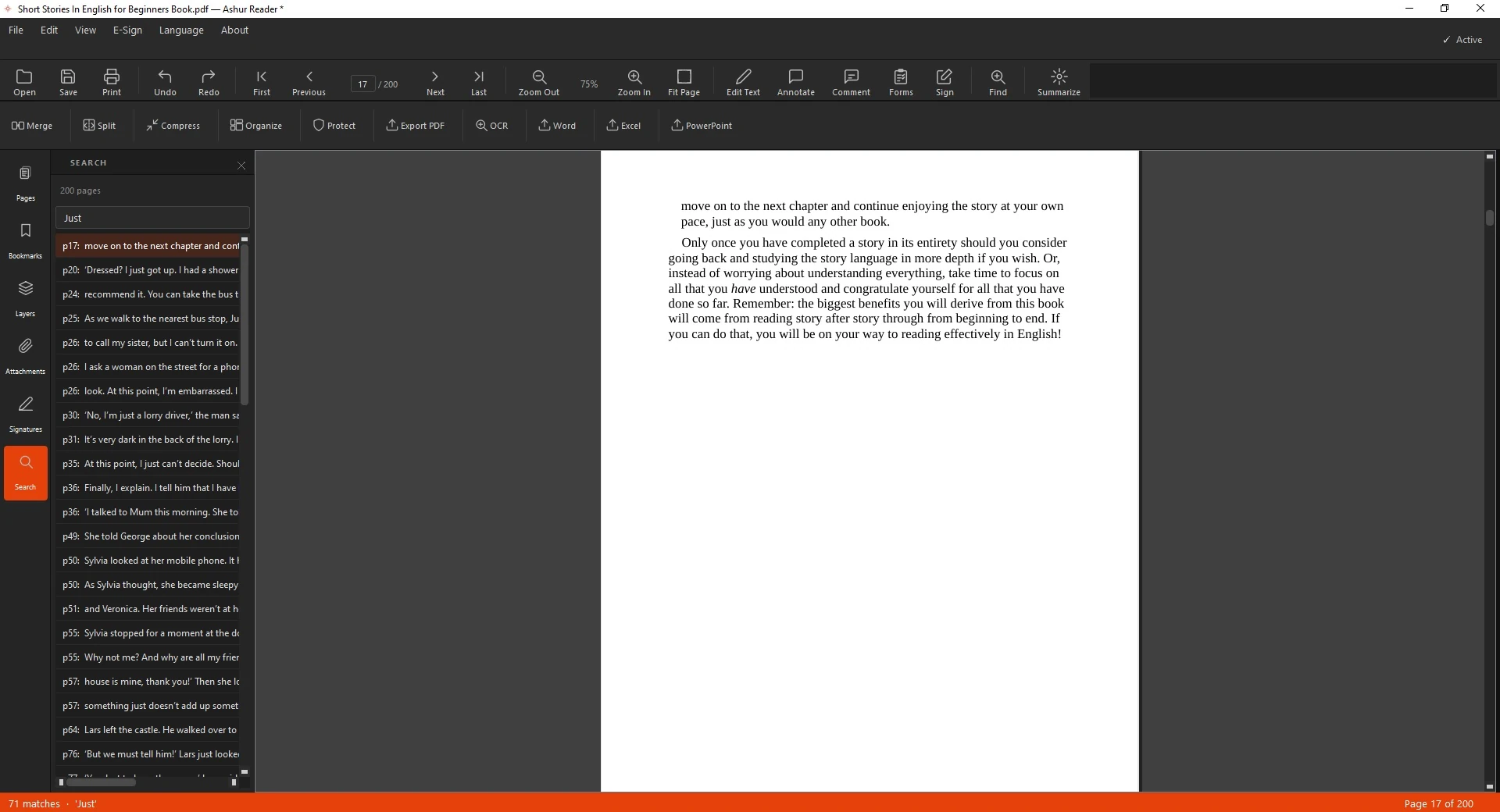
Task: Click the Summarize icon
Action: click(1059, 81)
